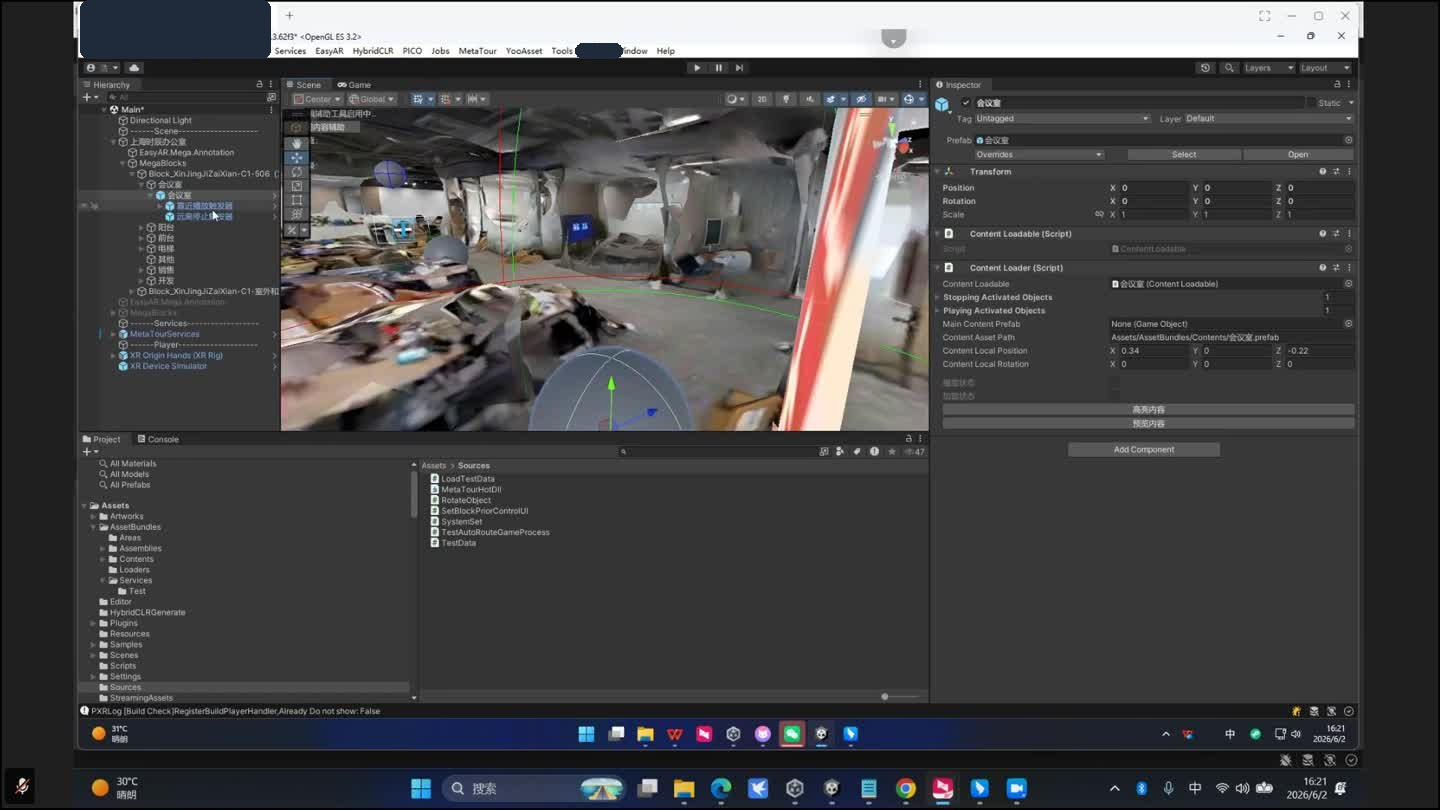Select the Rotate tool in Scene

(297, 172)
